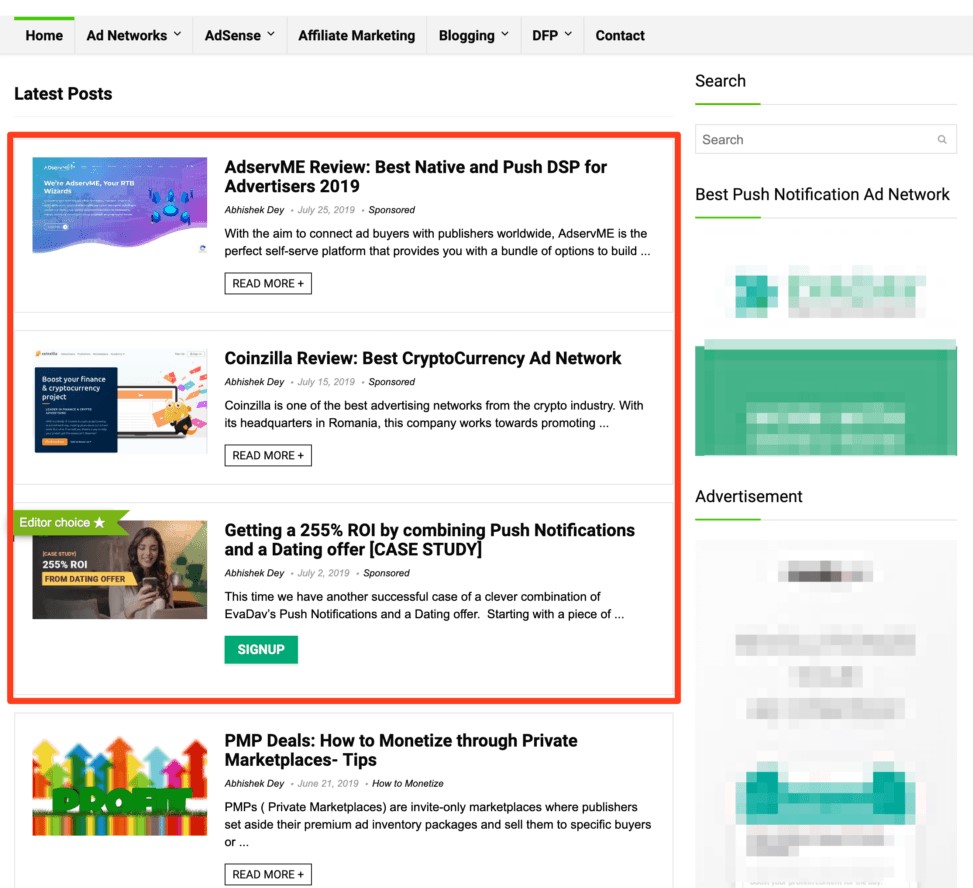Image resolution: width=973 pixels, height=888 pixels.
Task: Open the 255% ROI case study title
Action: (429, 540)
